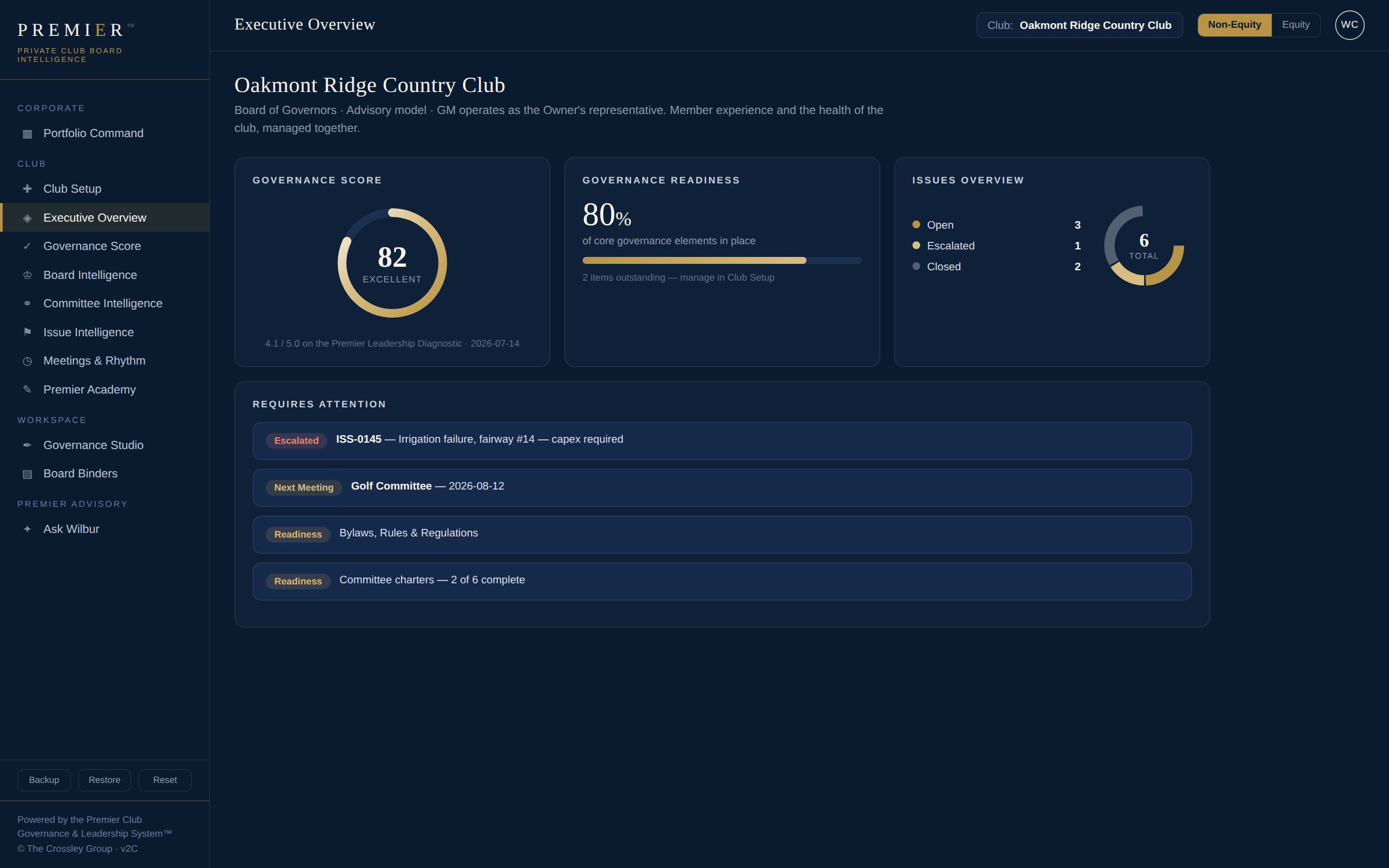Click the Meetings & Rhythm clock icon

(27, 361)
